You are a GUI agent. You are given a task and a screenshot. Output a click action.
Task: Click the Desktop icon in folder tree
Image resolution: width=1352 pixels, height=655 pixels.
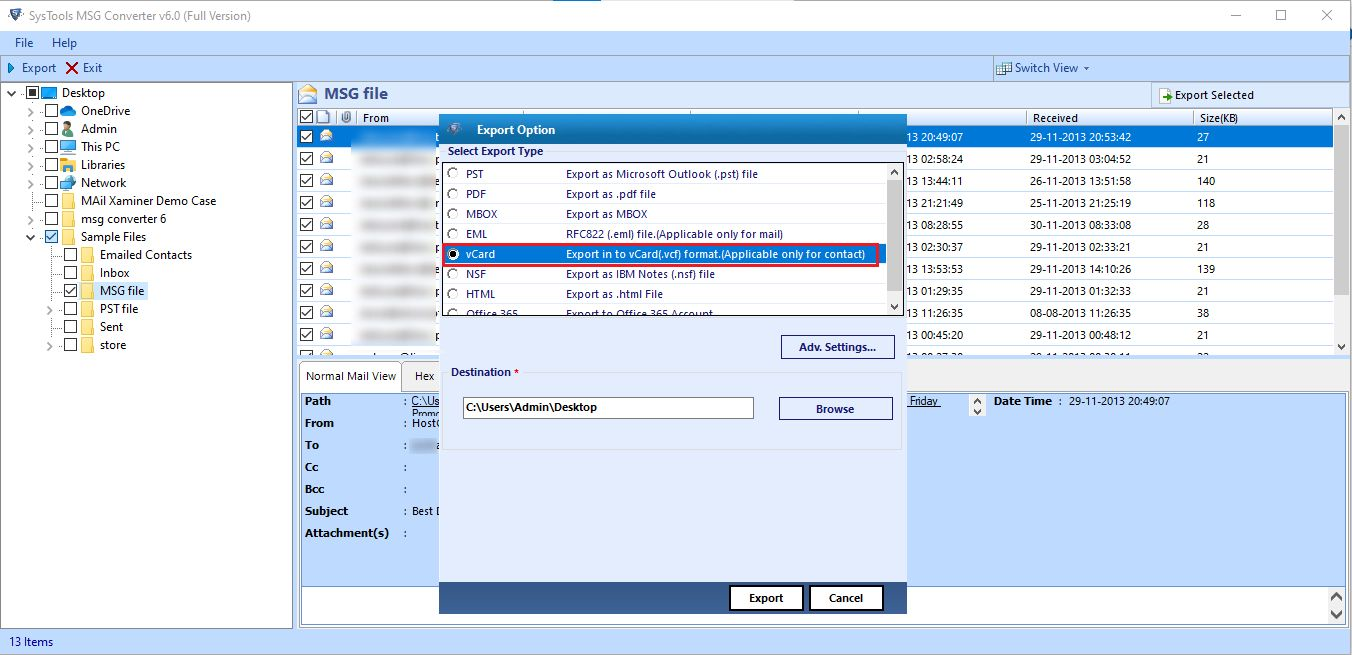click(x=49, y=93)
